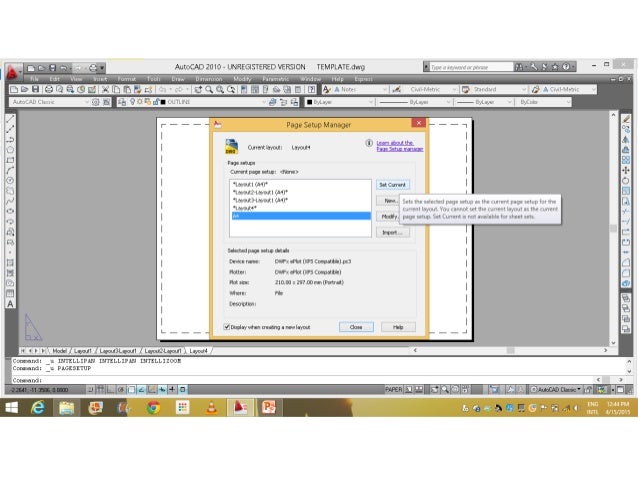
Task: Select the Line tool in Draw toolbar
Action: (10, 118)
